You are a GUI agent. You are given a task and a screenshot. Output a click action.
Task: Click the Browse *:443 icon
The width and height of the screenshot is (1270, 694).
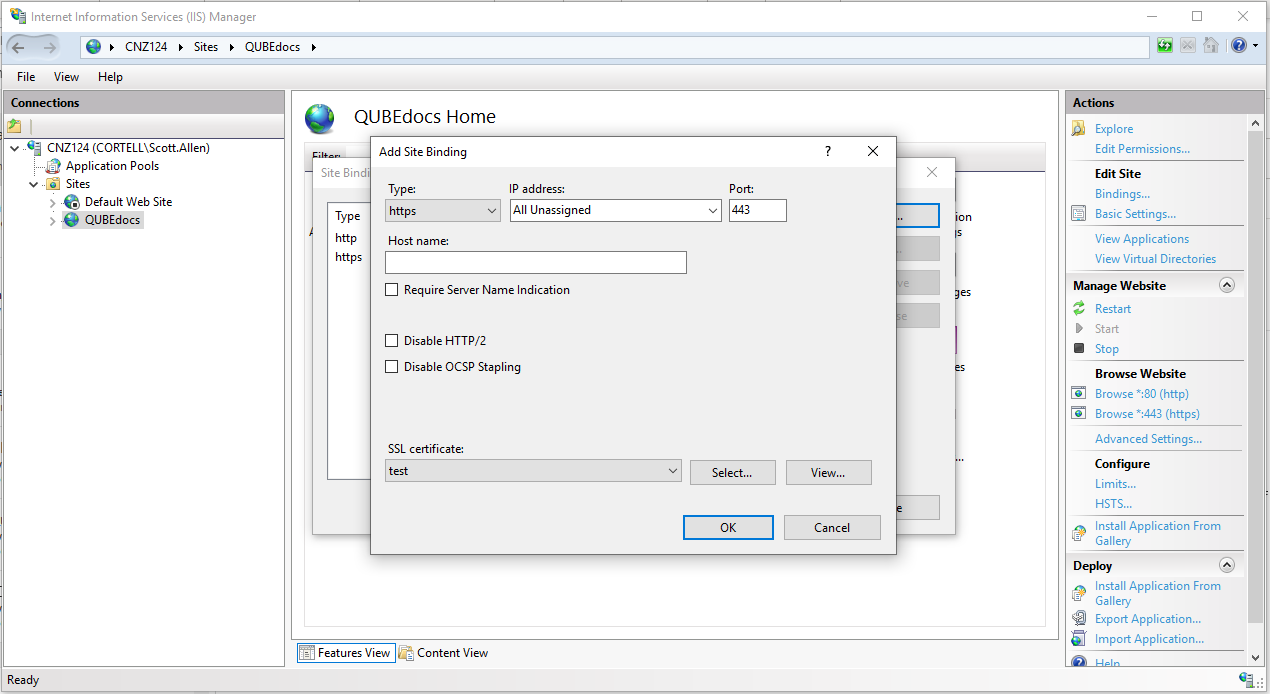click(1079, 414)
